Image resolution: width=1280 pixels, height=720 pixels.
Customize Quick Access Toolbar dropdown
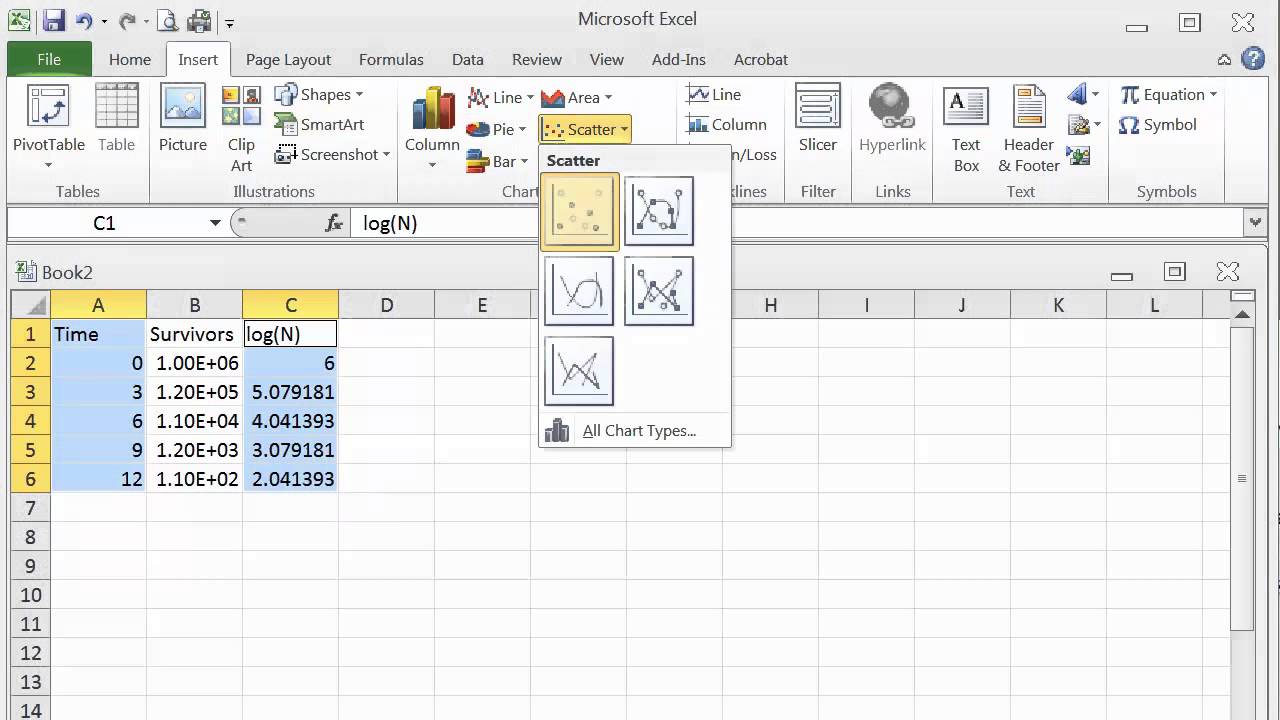230,22
